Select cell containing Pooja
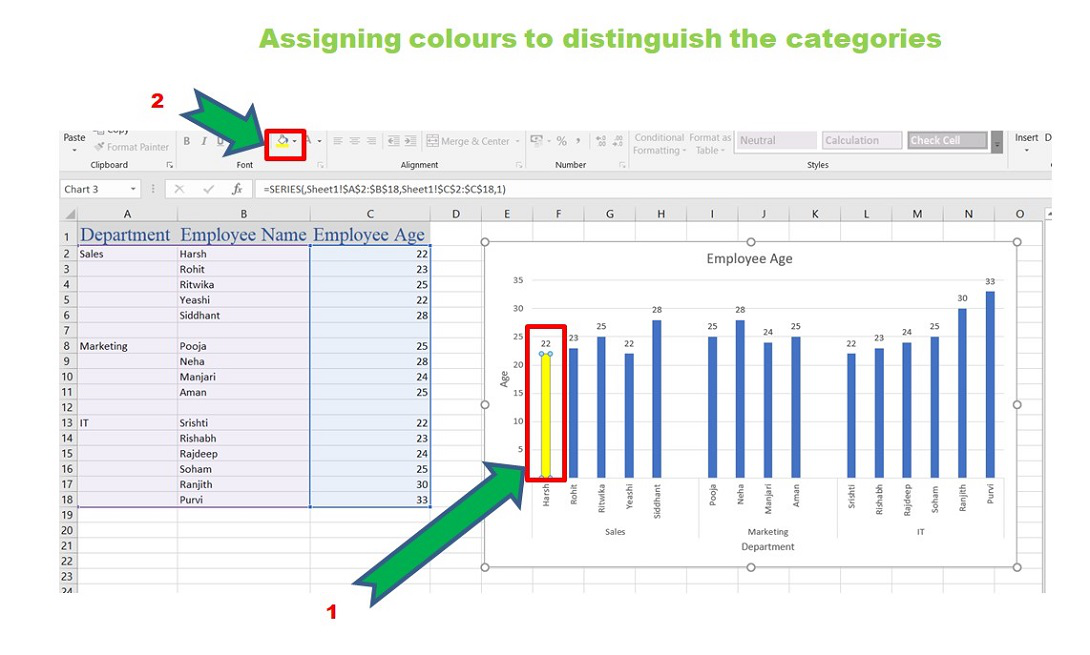This screenshot has height=655, width=1090. coord(243,346)
